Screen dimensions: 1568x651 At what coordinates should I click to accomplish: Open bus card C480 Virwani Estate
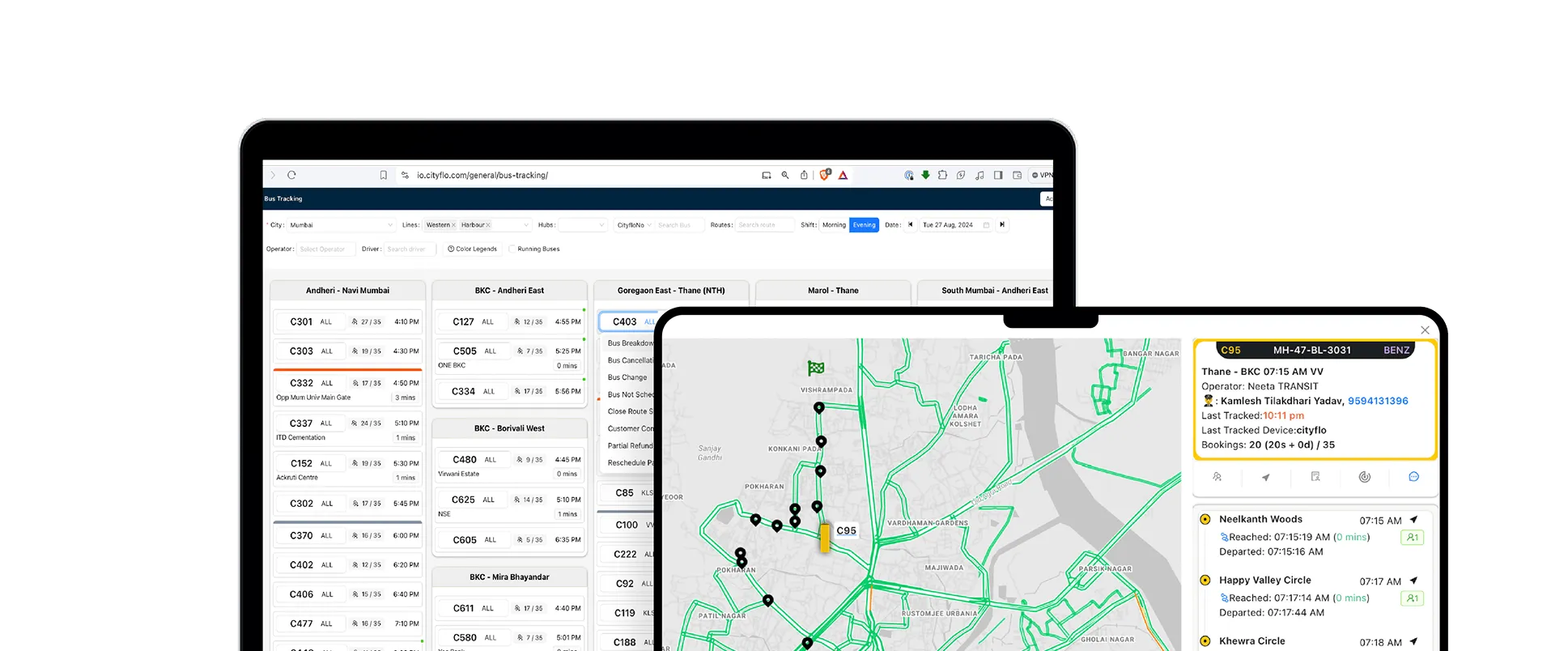coord(509,466)
